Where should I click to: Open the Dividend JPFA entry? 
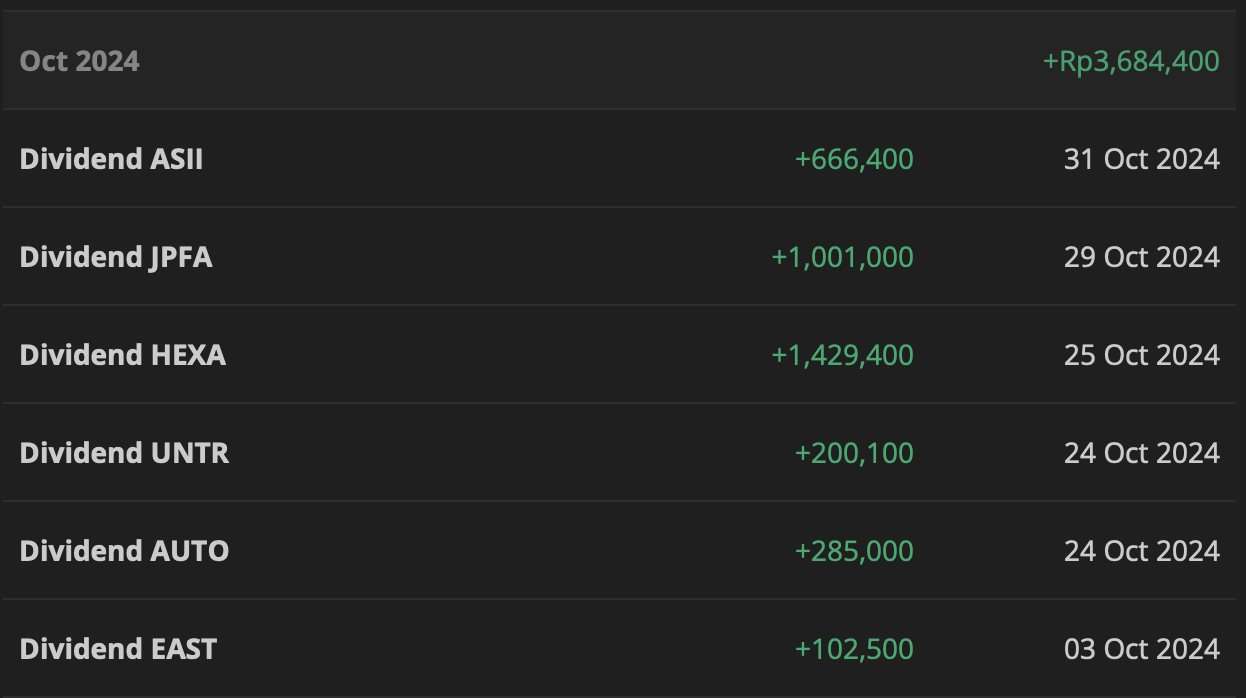point(116,257)
